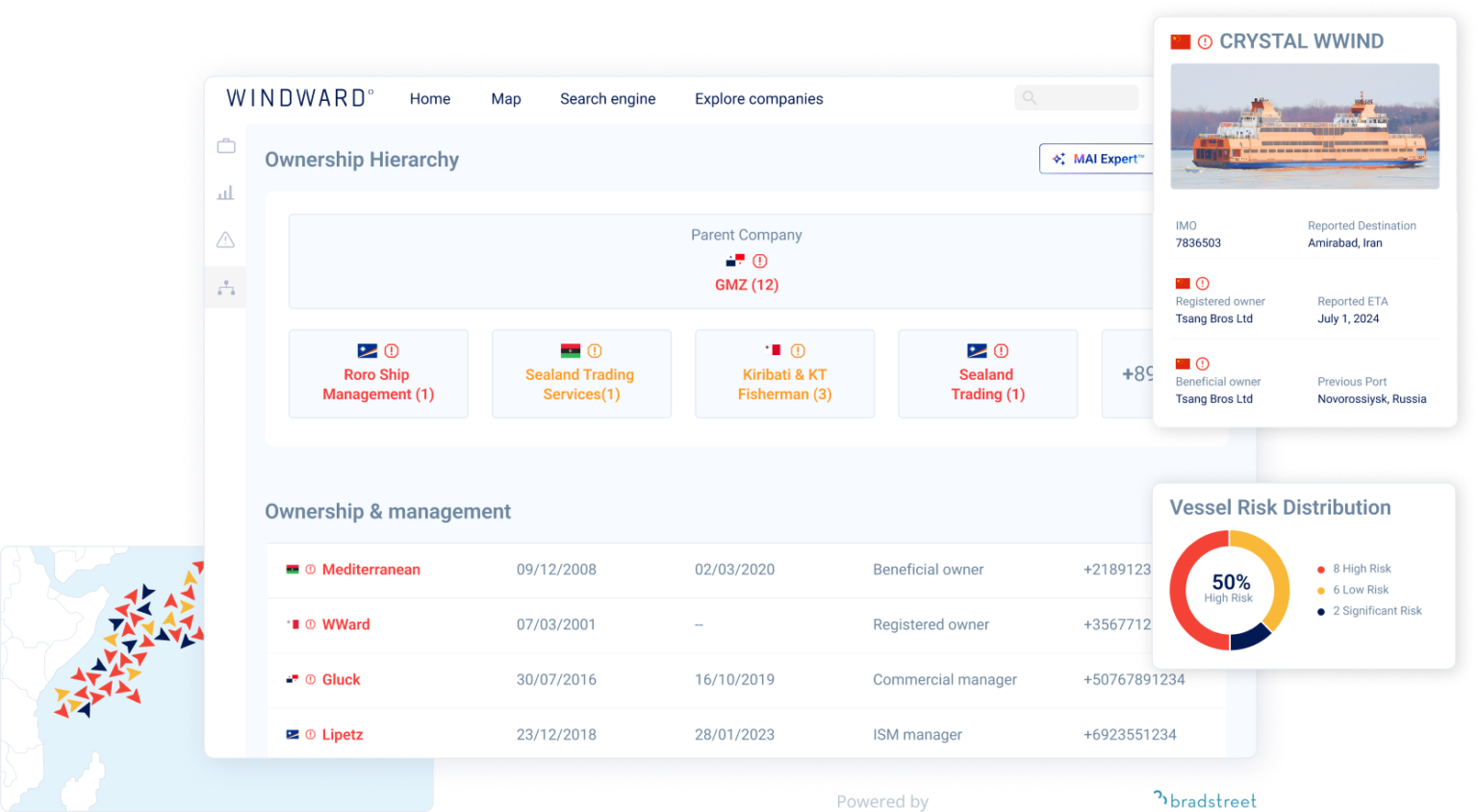Image resolution: width=1478 pixels, height=812 pixels.
Task: Click the flag on Kiribati & KT Fisherman
Action: pos(773,350)
